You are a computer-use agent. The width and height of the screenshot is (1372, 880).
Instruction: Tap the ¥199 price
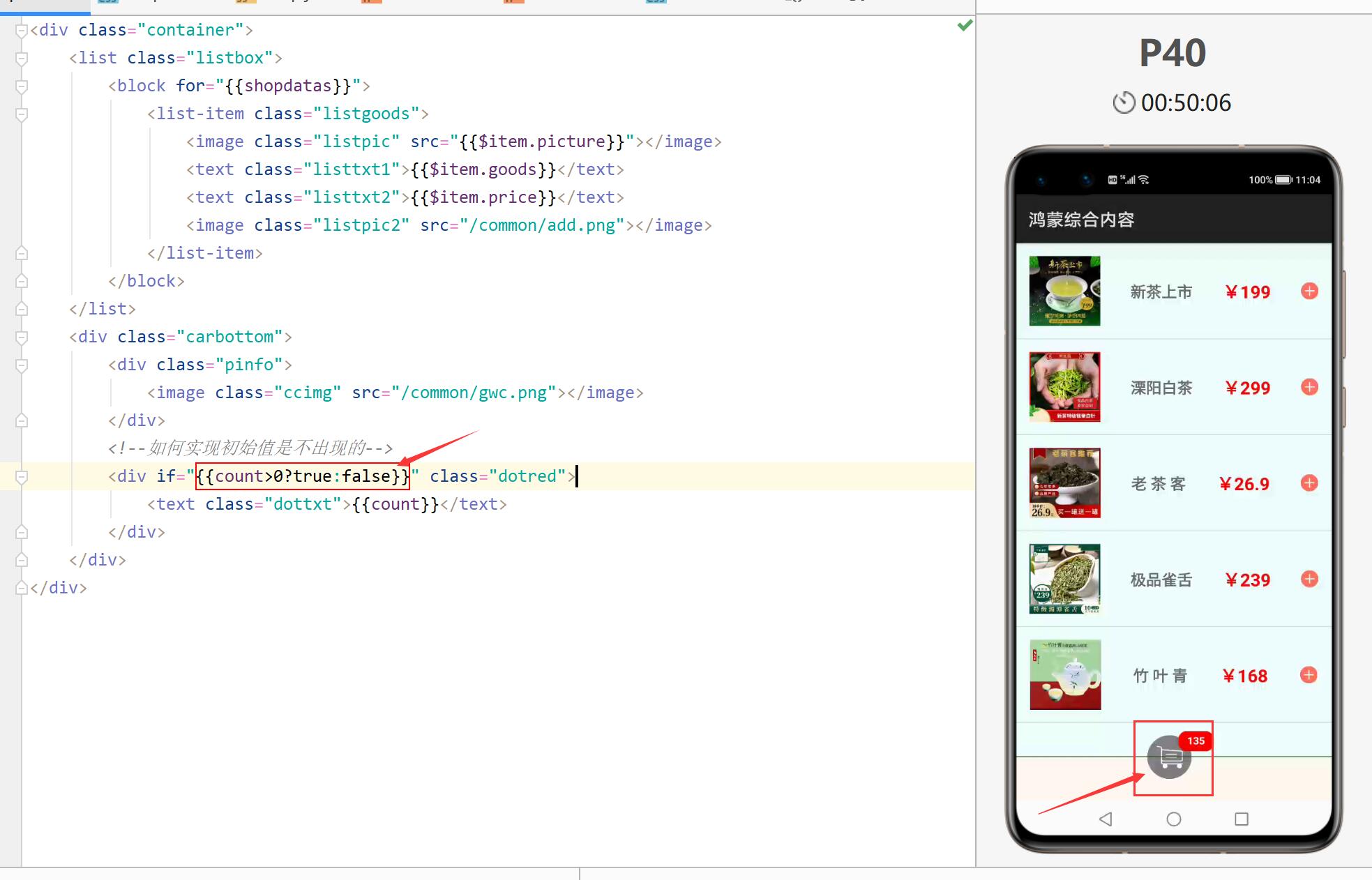click(x=1248, y=292)
